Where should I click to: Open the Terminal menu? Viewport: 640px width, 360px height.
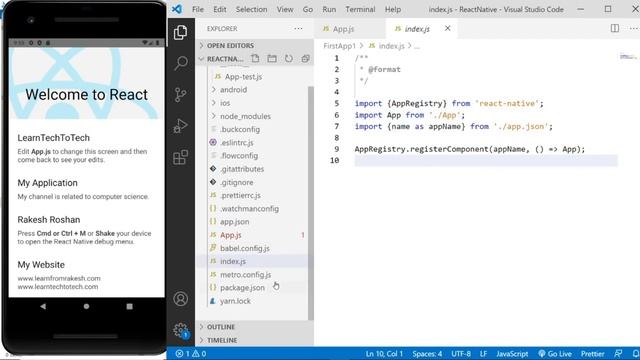point(360,9)
